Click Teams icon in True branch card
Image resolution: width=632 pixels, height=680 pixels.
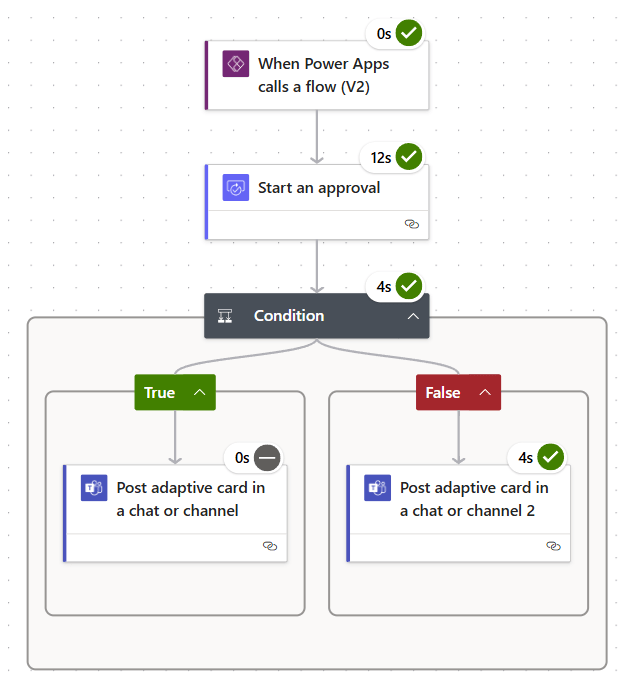coord(94,488)
